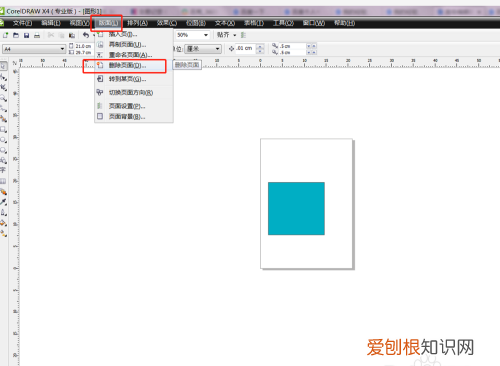This screenshot has height=366, width=500.
Task: Choose 页面背景(B) page background item
Action: pos(134,116)
